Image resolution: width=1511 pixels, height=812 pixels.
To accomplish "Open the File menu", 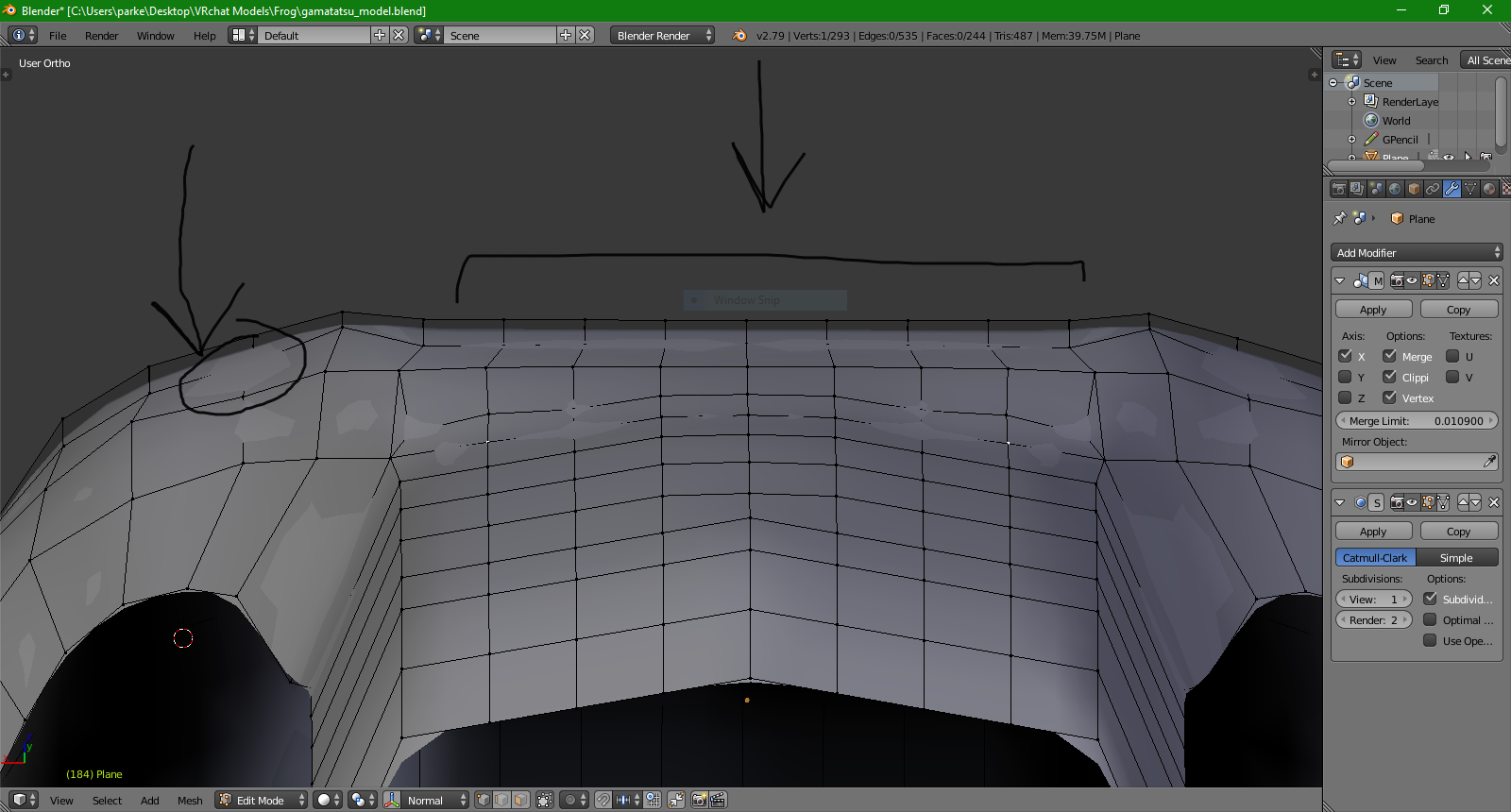I will coord(58,35).
